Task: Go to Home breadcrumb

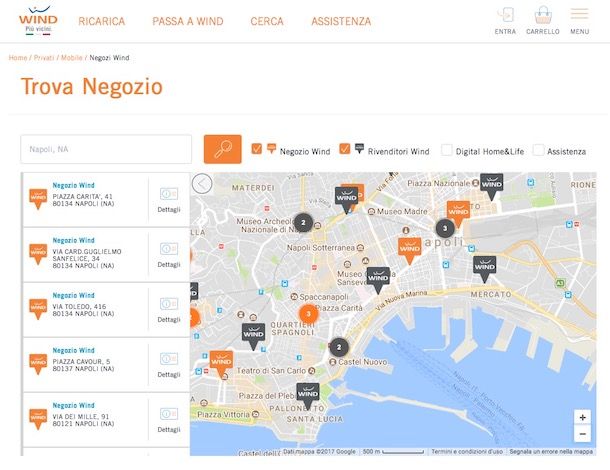Action: coord(18,58)
